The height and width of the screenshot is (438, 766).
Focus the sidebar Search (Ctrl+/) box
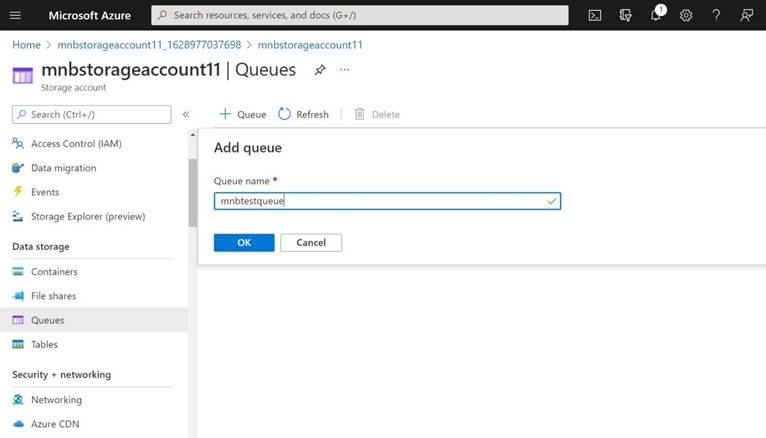coord(92,115)
